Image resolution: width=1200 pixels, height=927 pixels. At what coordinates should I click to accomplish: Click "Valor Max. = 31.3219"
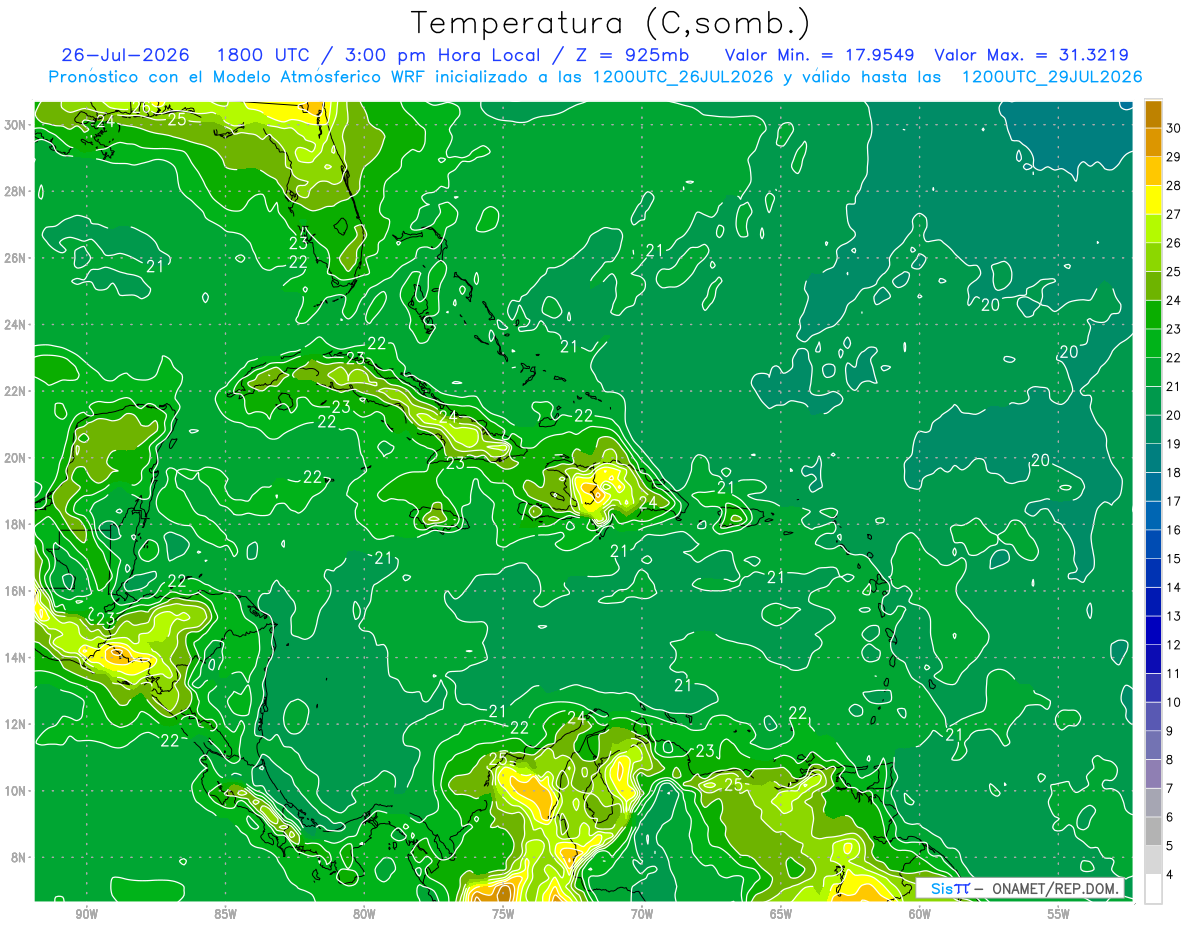pos(1032,55)
